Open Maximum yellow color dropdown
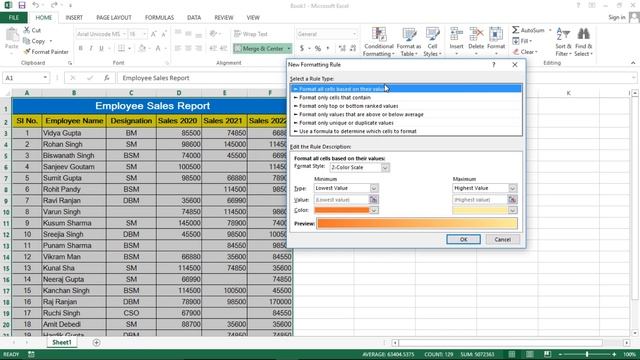 click(x=512, y=210)
